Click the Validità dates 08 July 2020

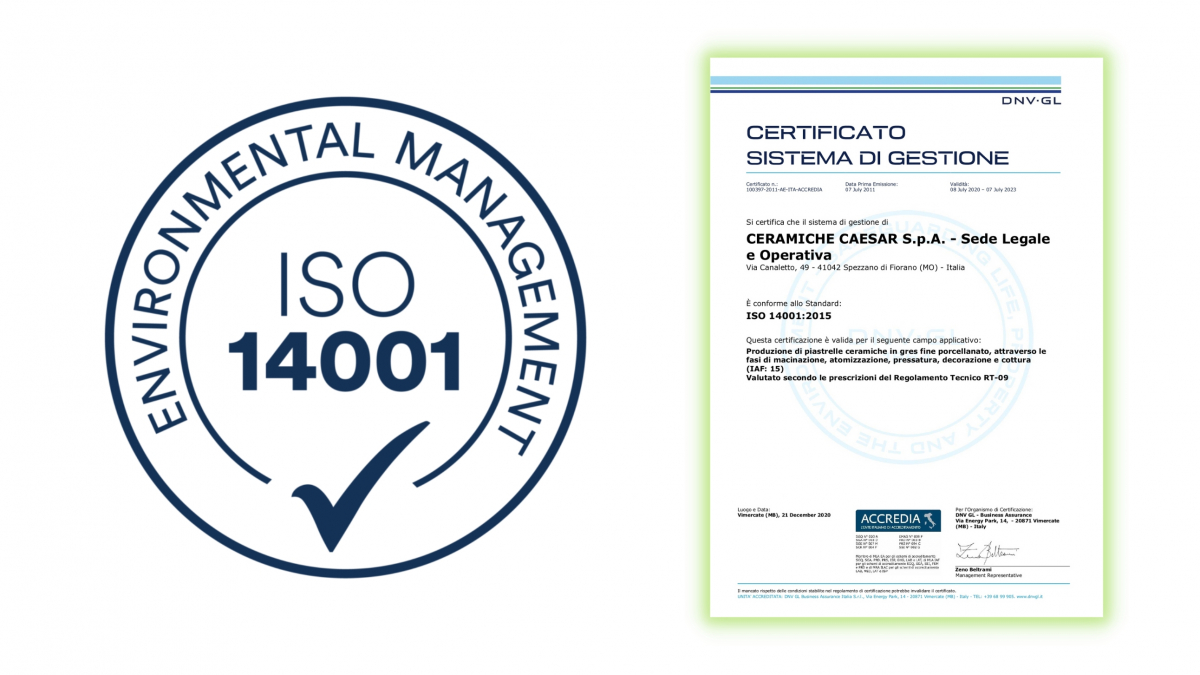983,189
